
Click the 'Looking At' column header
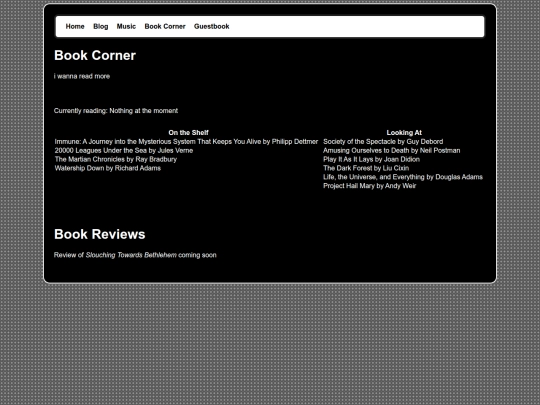pyautogui.click(x=404, y=133)
